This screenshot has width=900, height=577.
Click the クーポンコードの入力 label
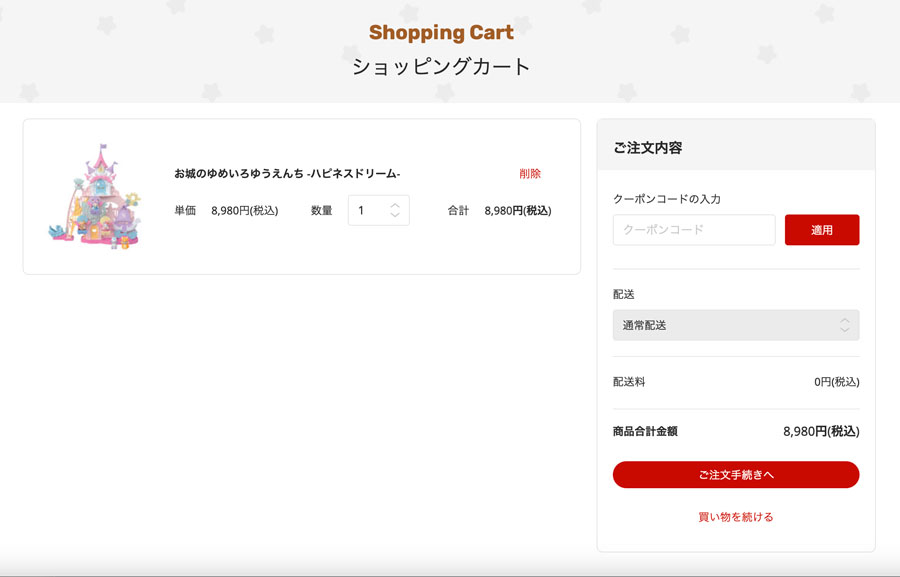[666, 199]
